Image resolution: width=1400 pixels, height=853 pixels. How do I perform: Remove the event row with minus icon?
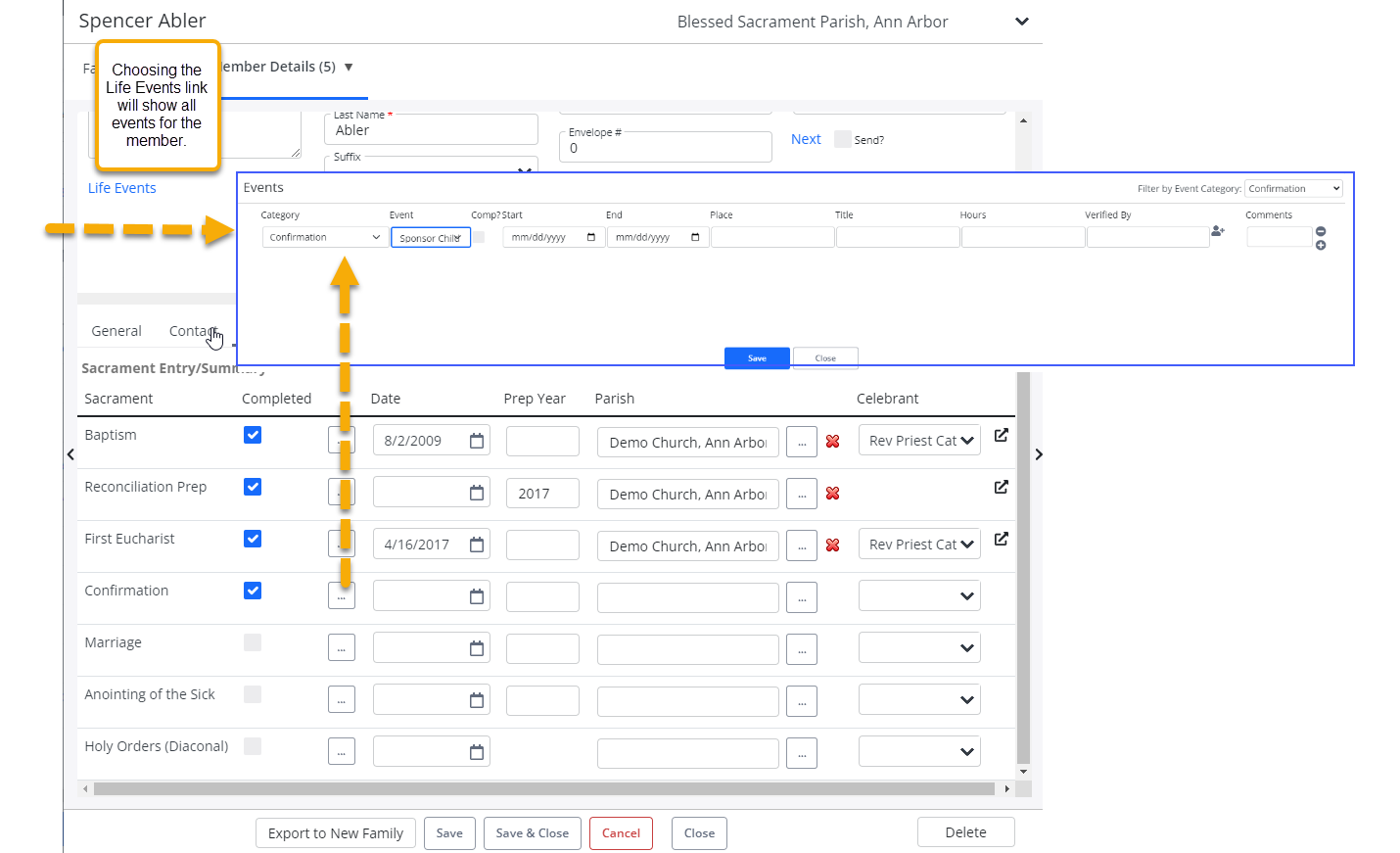[x=1321, y=231]
